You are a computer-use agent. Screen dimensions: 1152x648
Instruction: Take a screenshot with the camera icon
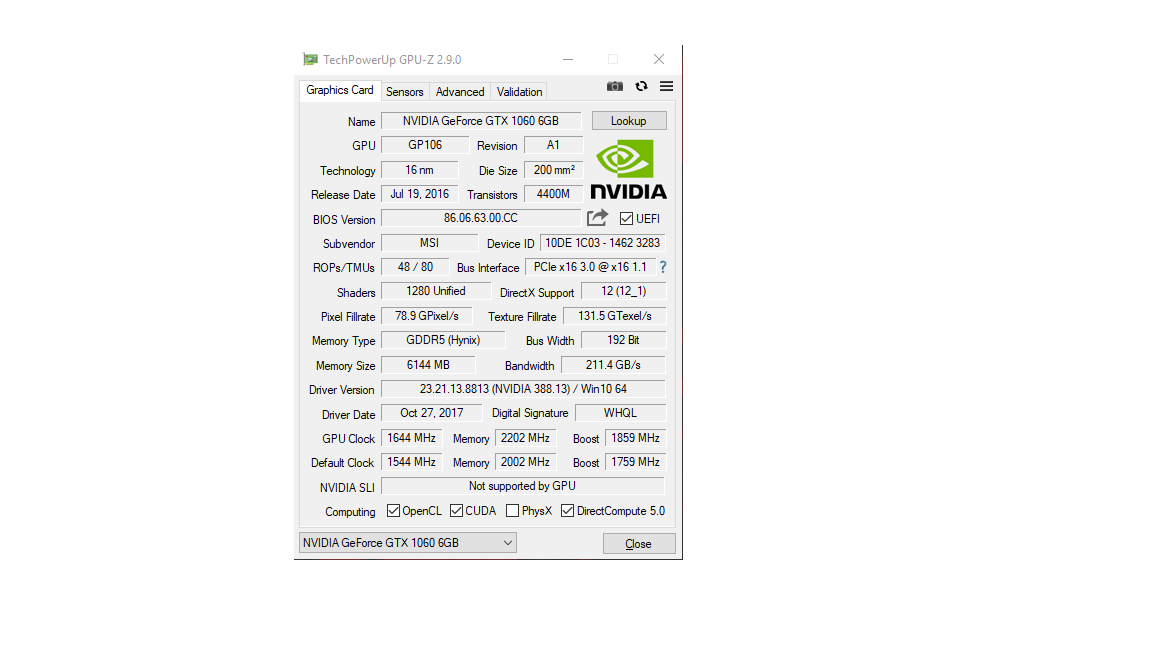click(615, 87)
